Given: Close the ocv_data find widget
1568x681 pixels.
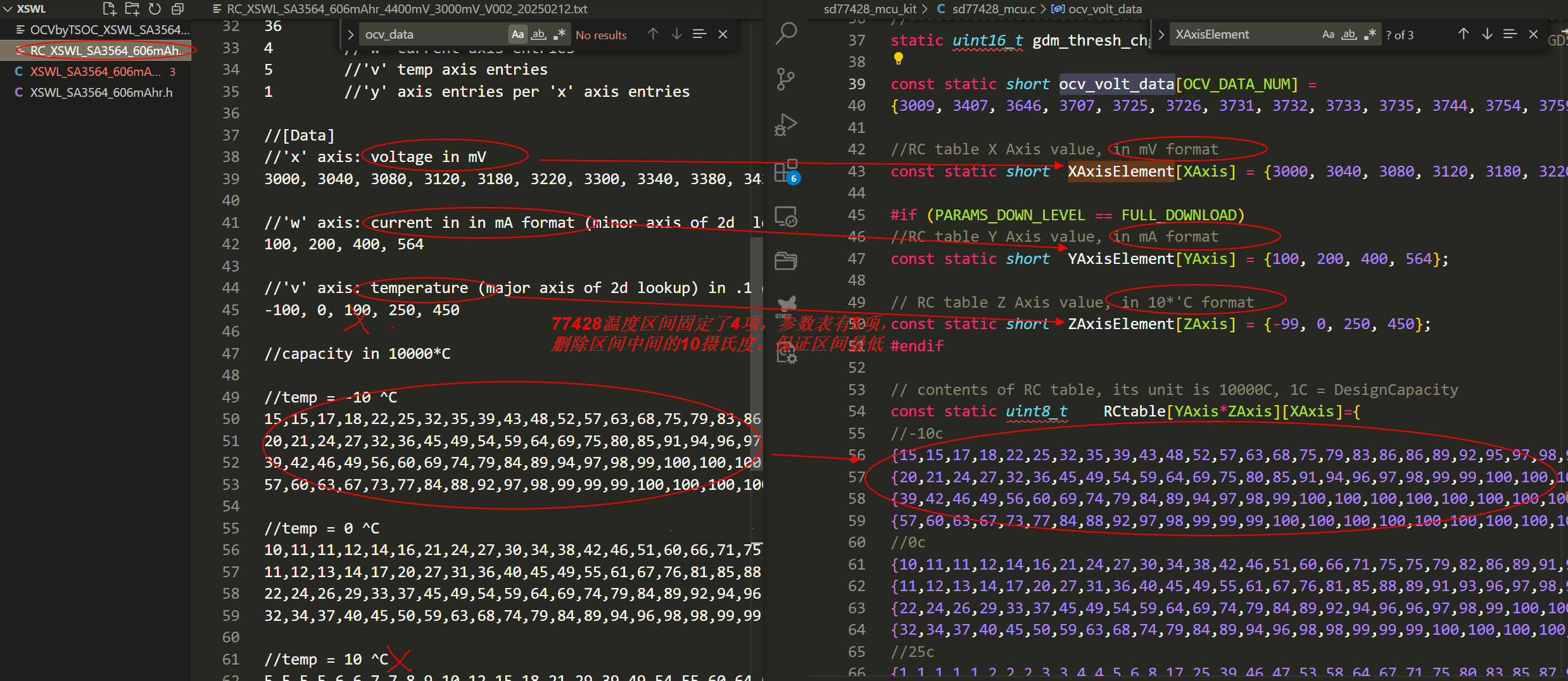Looking at the screenshot, I should pyautogui.click(x=723, y=34).
